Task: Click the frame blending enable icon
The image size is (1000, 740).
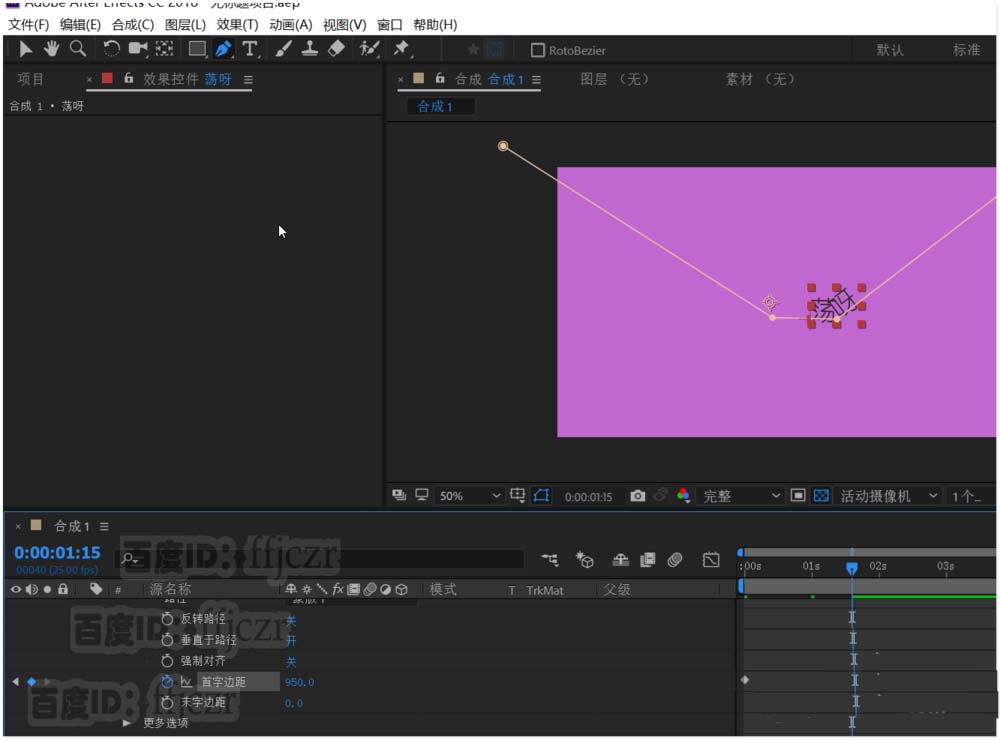Action: pos(647,560)
